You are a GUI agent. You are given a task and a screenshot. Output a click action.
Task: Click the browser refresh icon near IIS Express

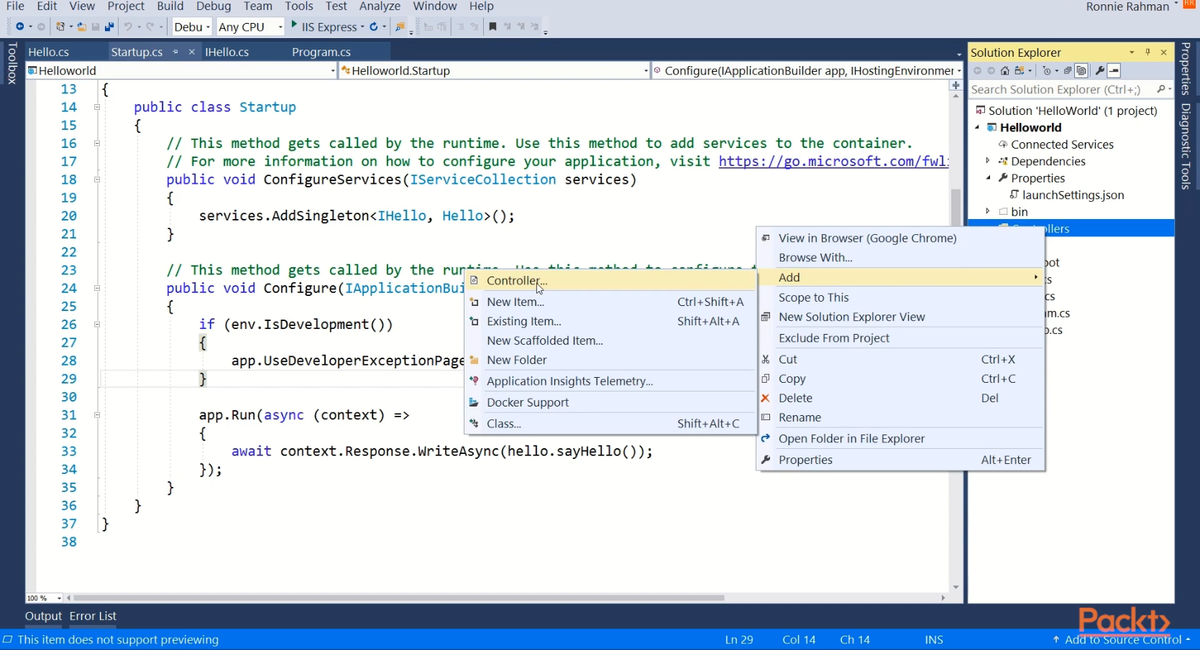point(373,27)
